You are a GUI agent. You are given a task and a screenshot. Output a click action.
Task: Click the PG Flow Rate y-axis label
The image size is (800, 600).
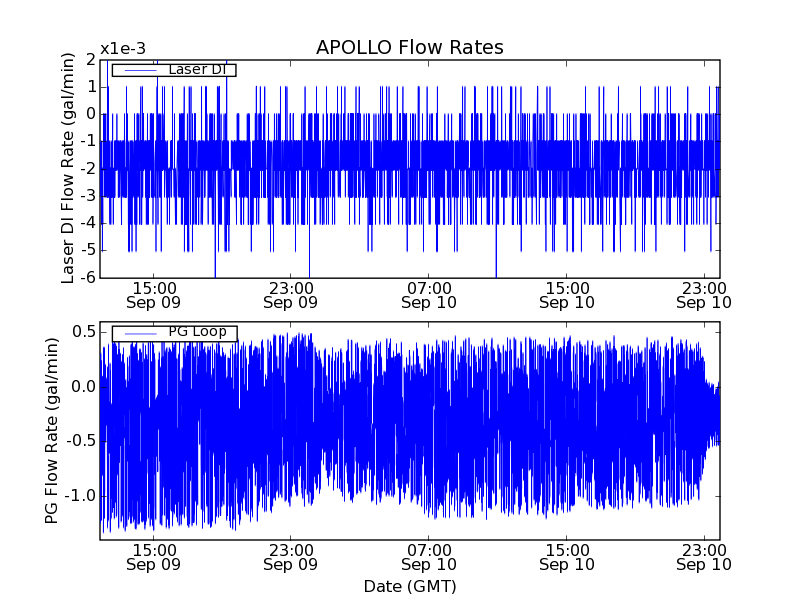[51, 431]
